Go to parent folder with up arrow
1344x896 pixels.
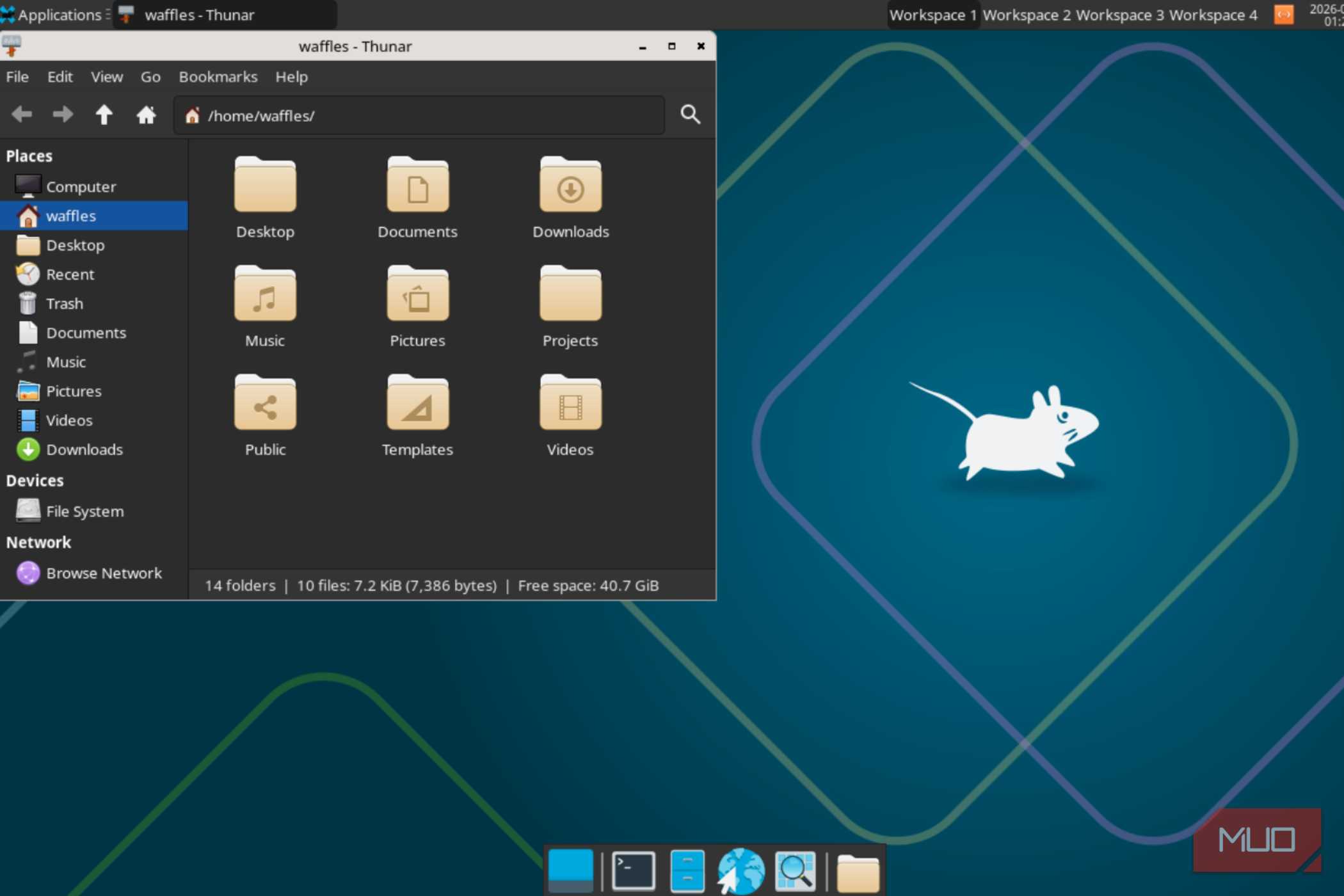pyautogui.click(x=104, y=115)
